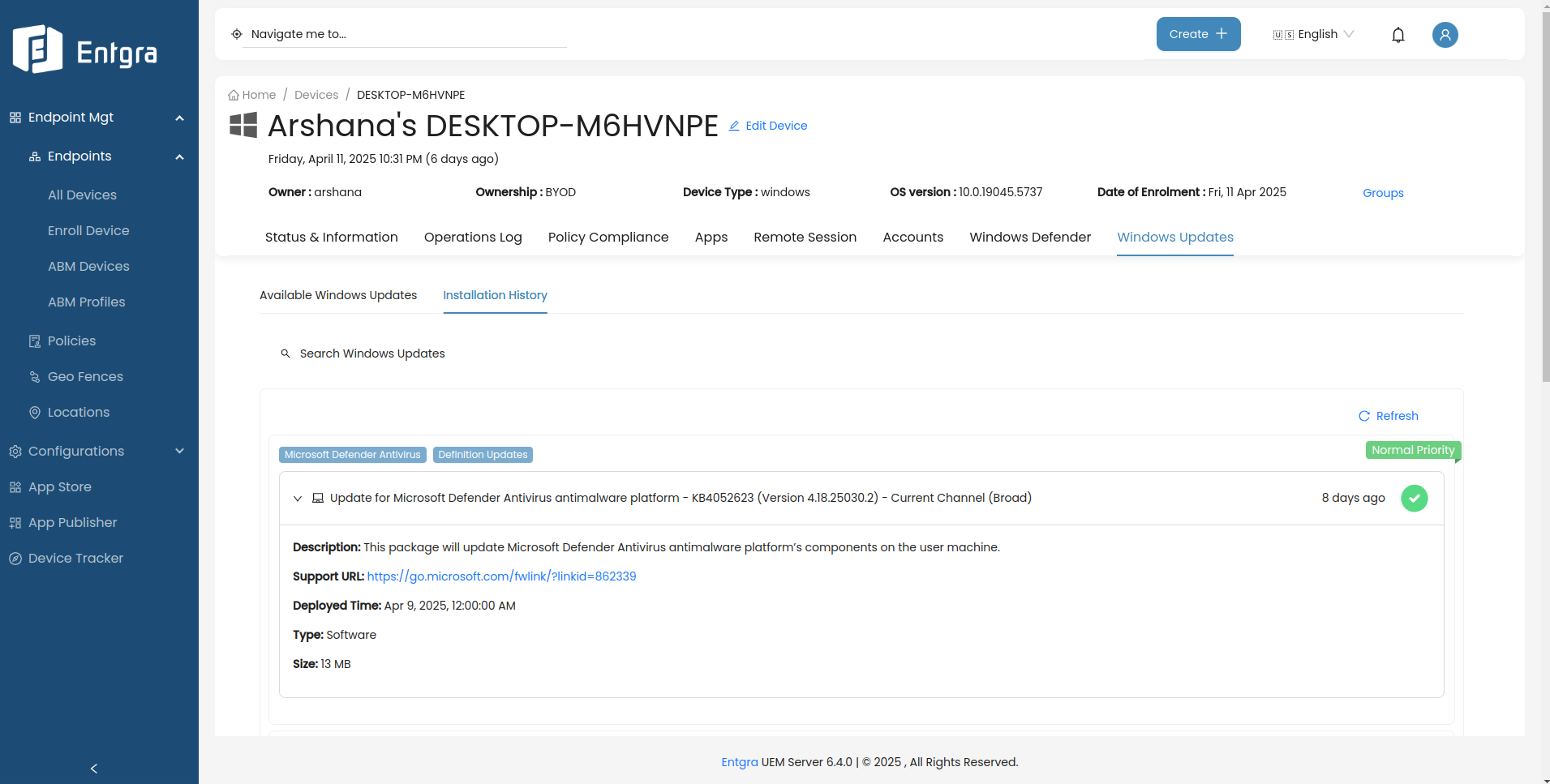Open the Groups link
Screen dimensions: 1550x784
click(1383, 193)
